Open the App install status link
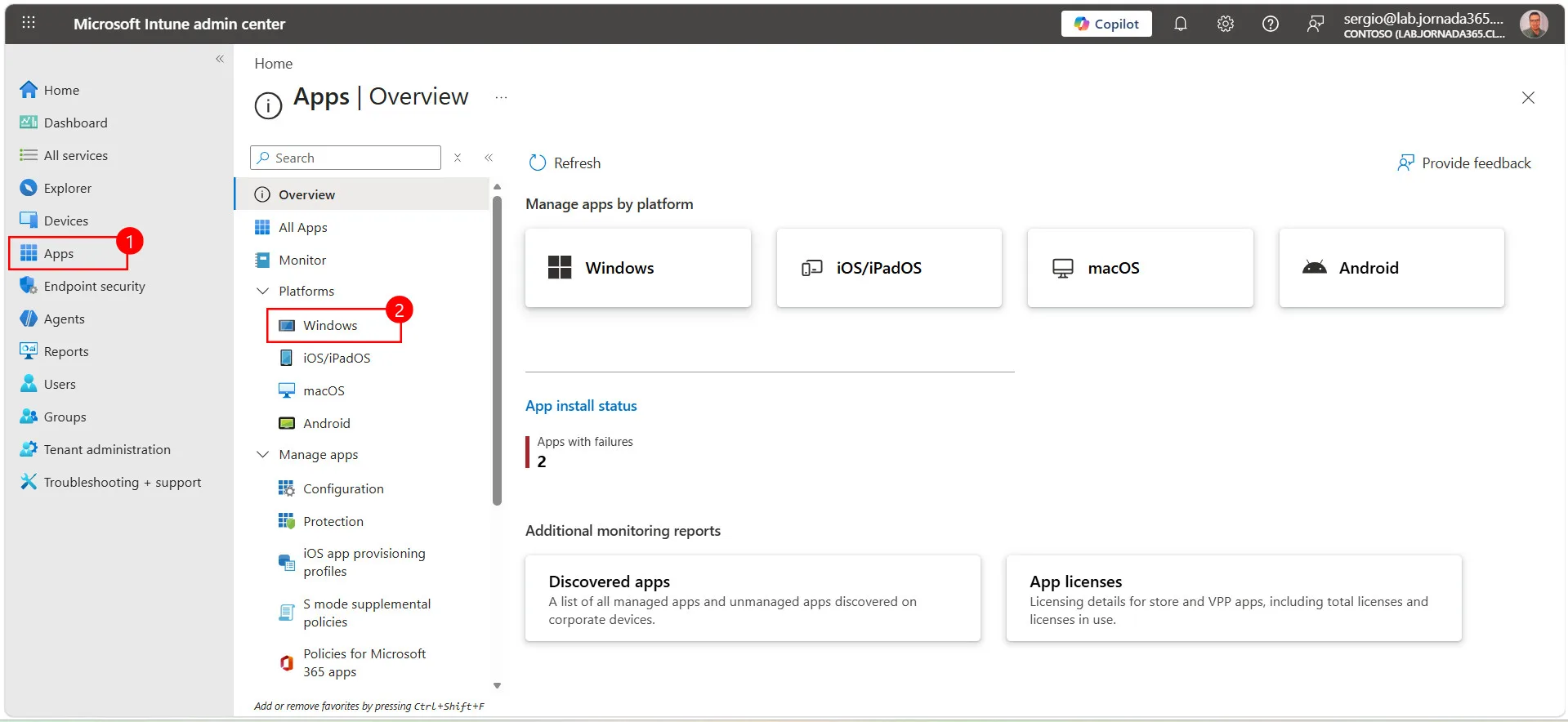This screenshot has height=722, width=1568. click(x=581, y=406)
